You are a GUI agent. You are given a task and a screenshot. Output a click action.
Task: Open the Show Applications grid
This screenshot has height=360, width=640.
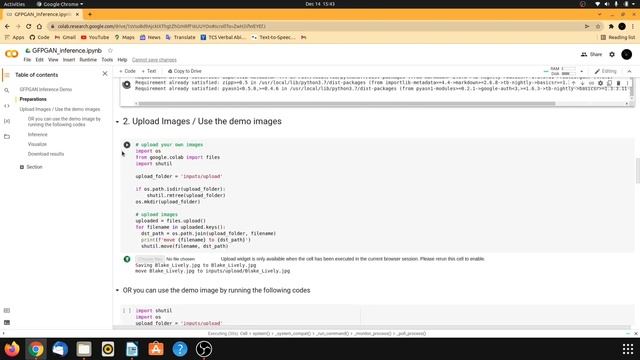click(x=628, y=349)
